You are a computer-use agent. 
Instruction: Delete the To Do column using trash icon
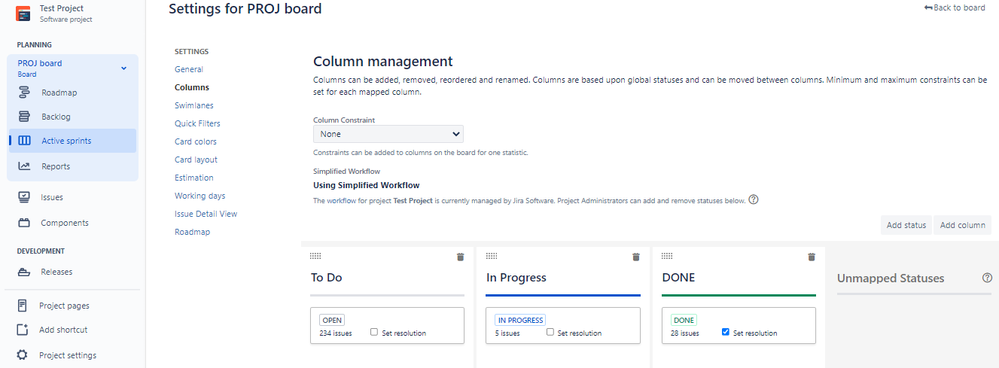460,257
